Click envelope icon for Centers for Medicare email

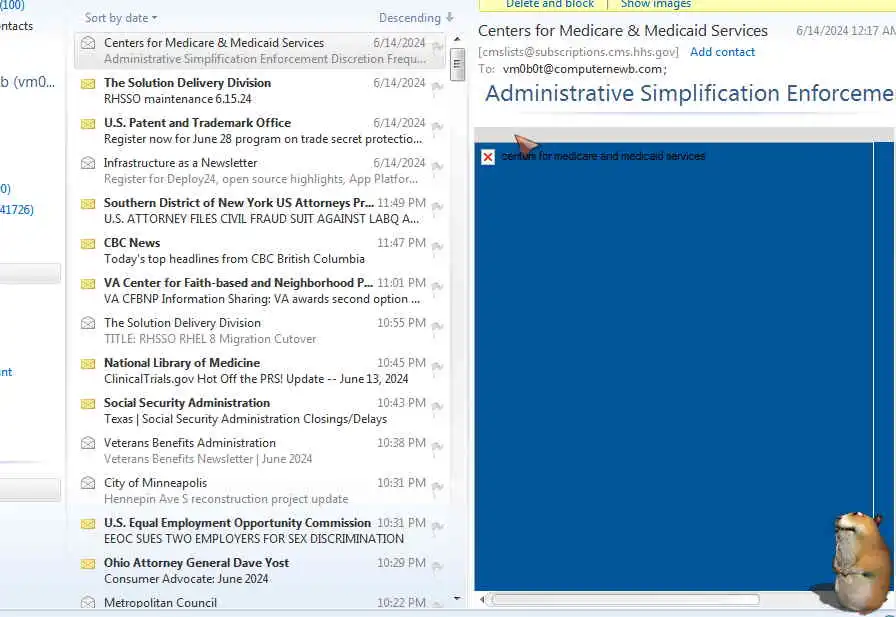coord(88,43)
